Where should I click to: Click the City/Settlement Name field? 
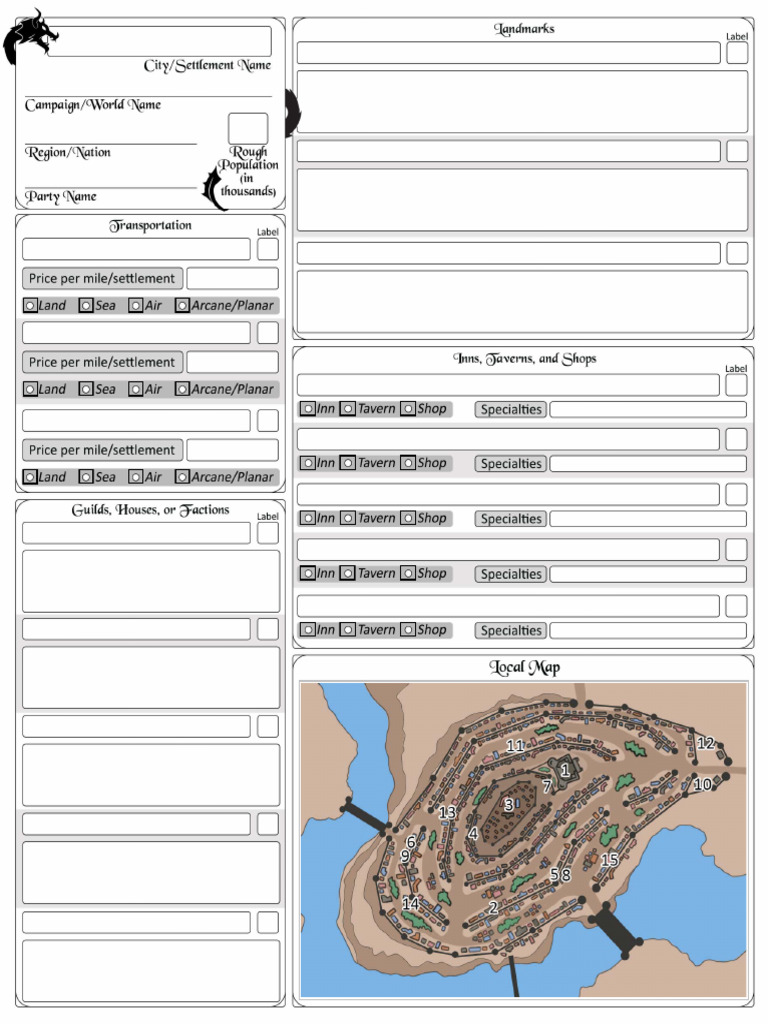[159, 41]
